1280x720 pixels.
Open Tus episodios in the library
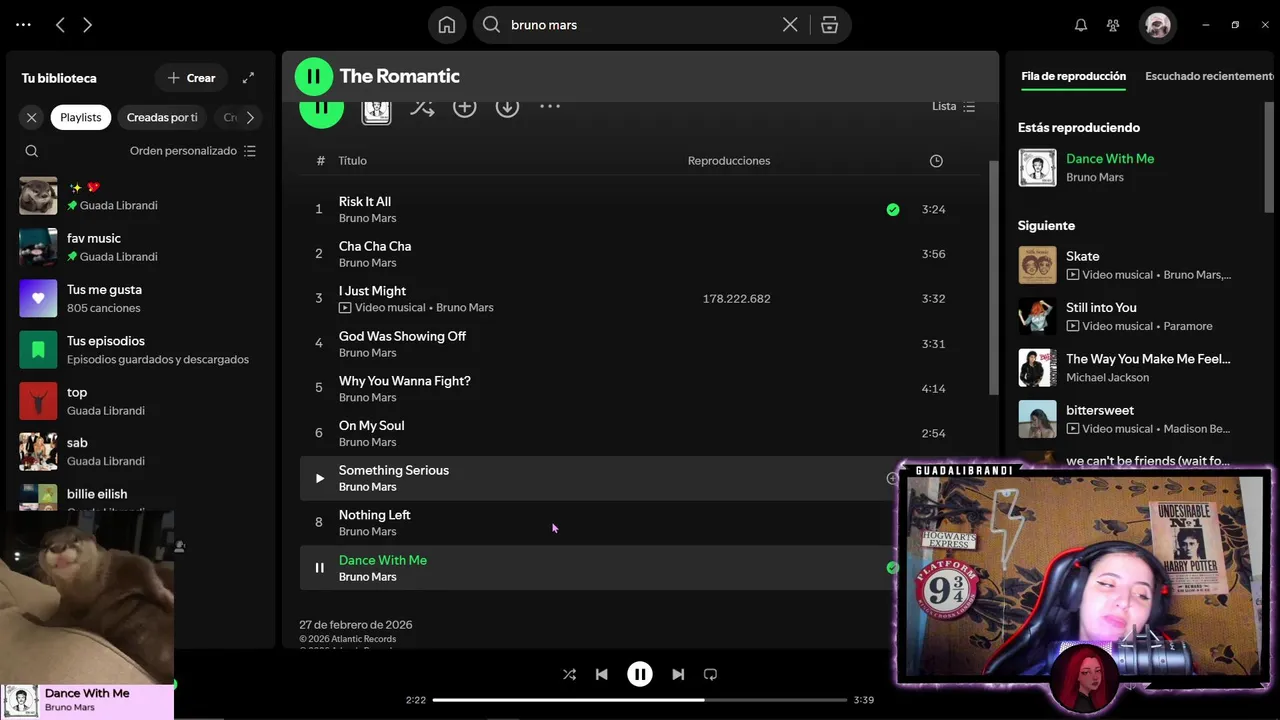[140, 349]
